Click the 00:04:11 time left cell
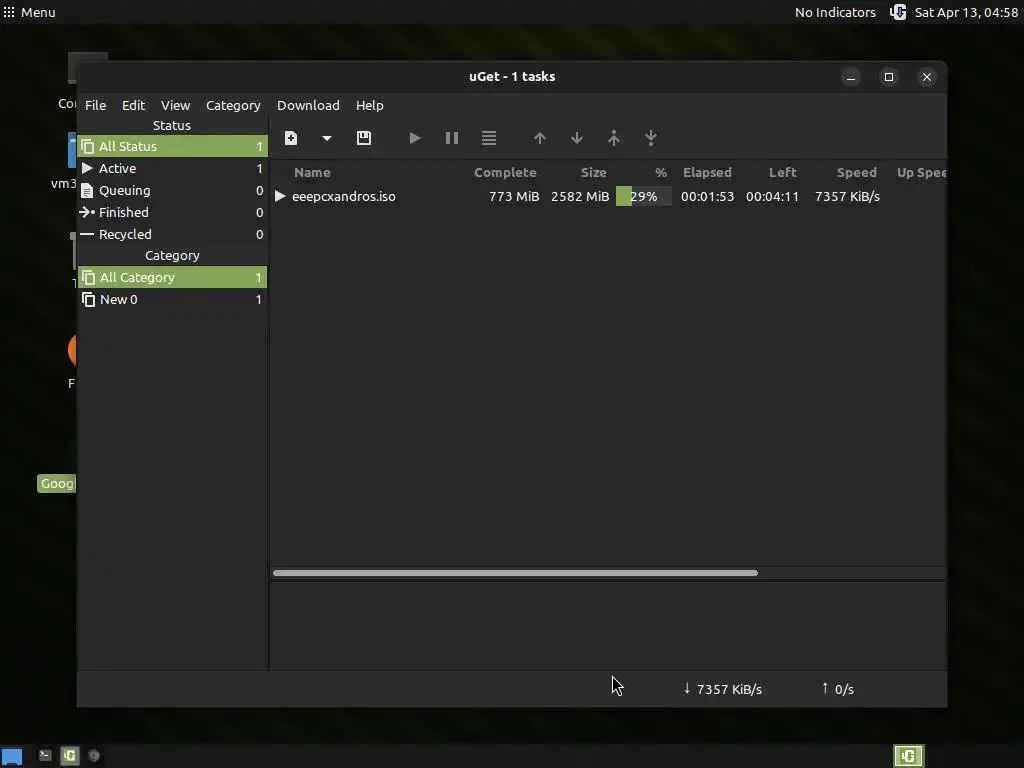 tap(772, 197)
